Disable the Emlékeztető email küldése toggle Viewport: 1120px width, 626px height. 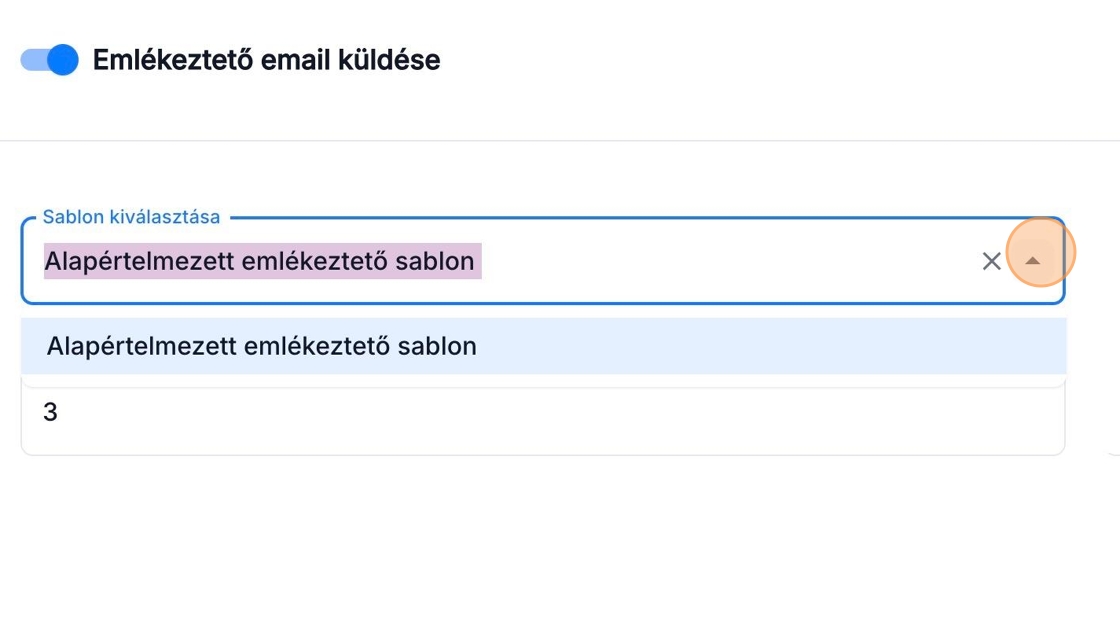click(50, 60)
